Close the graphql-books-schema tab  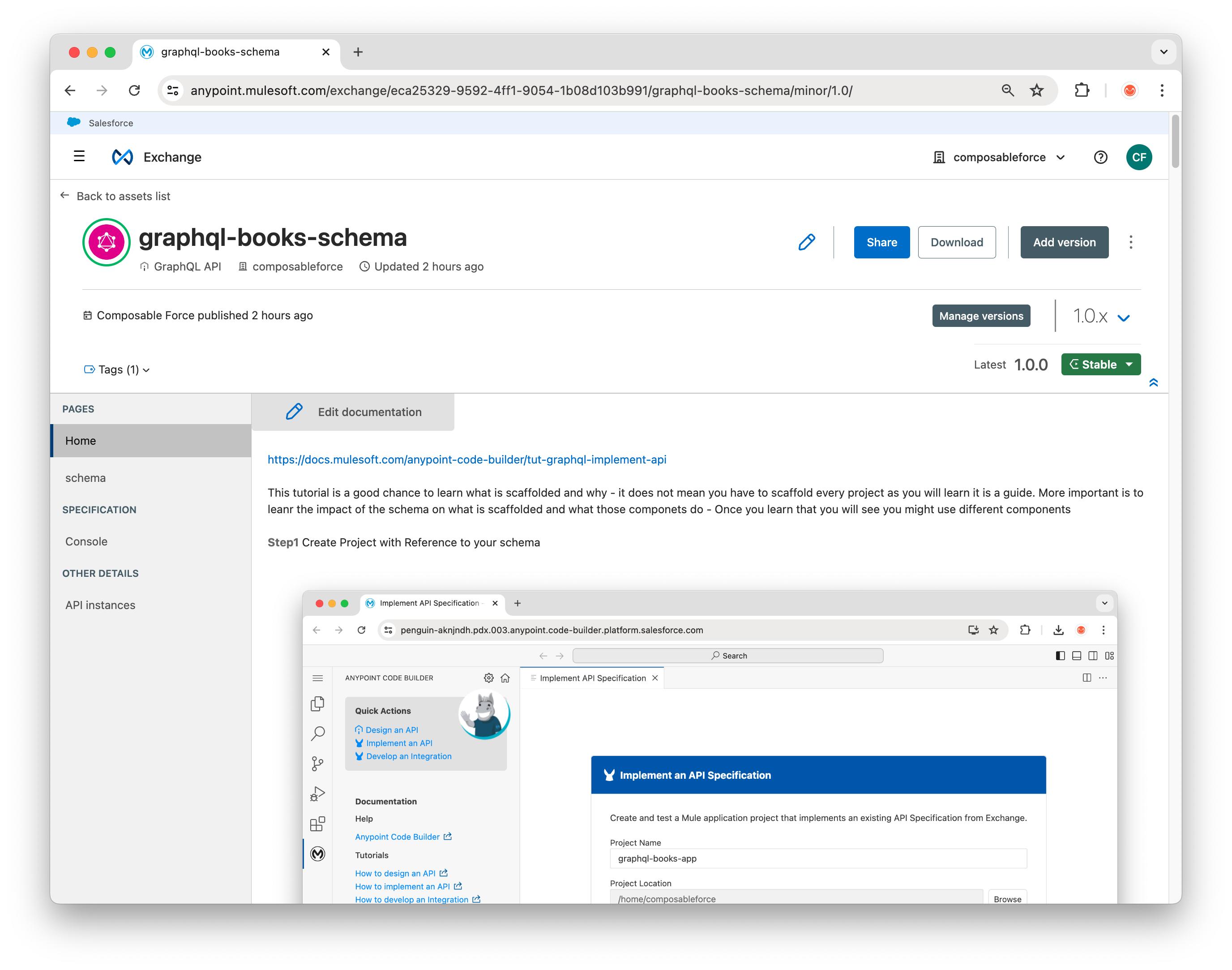[x=326, y=52]
